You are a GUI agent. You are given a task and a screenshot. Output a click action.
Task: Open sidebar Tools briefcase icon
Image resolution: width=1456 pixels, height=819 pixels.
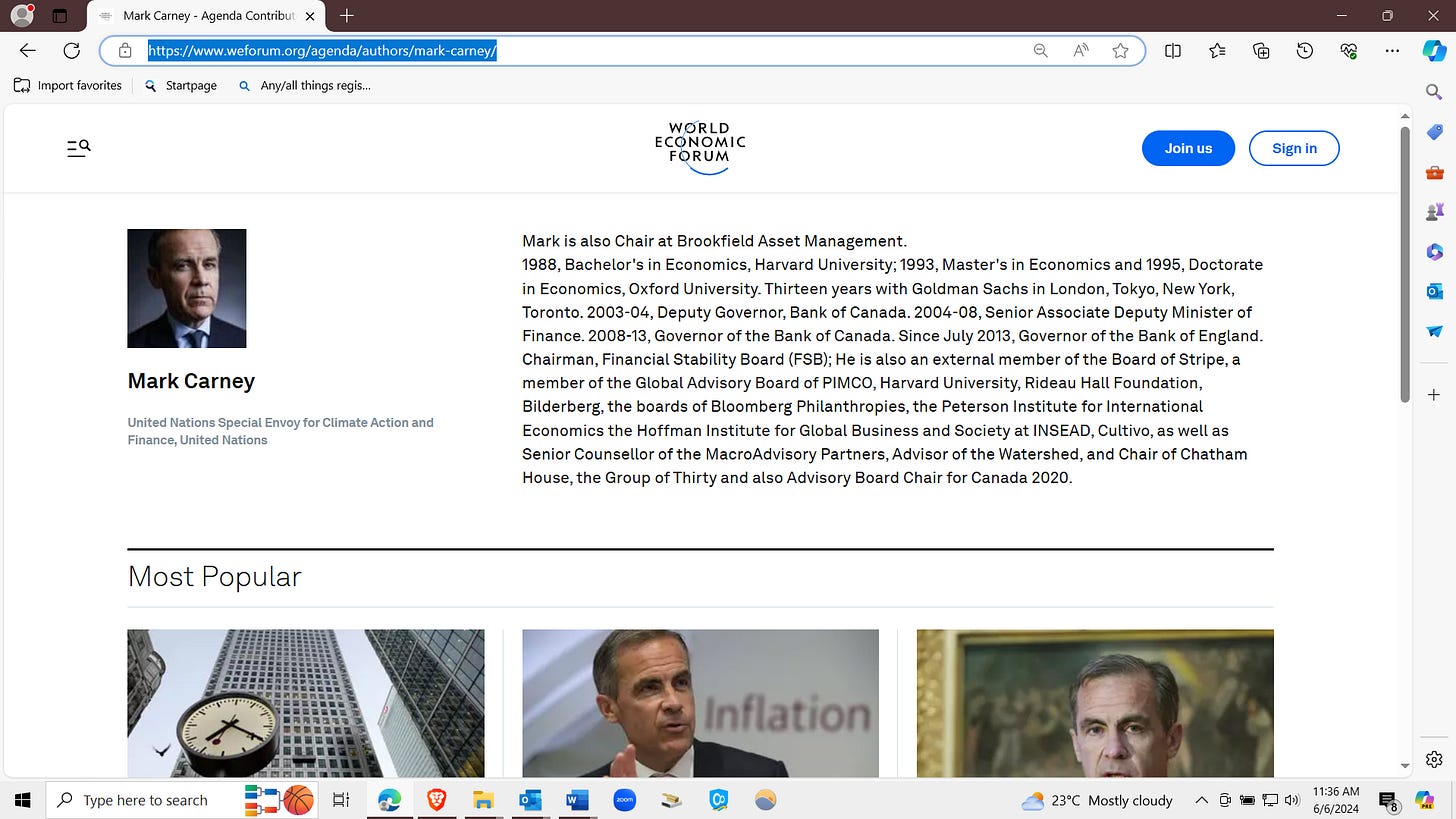(x=1434, y=172)
